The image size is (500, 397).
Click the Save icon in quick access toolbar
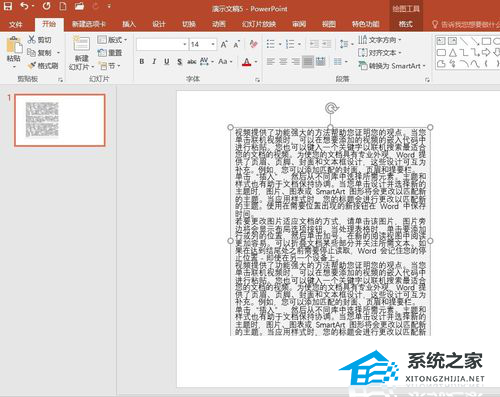[7, 6]
